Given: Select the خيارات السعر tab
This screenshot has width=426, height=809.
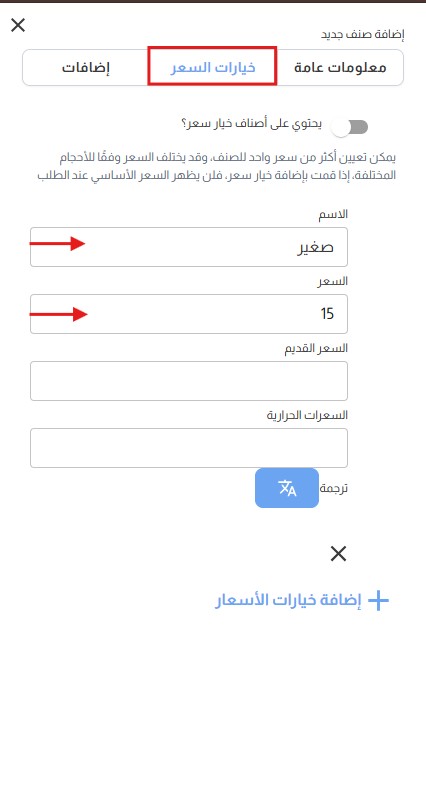Looking at the screenshot, I should click(213, 66).
